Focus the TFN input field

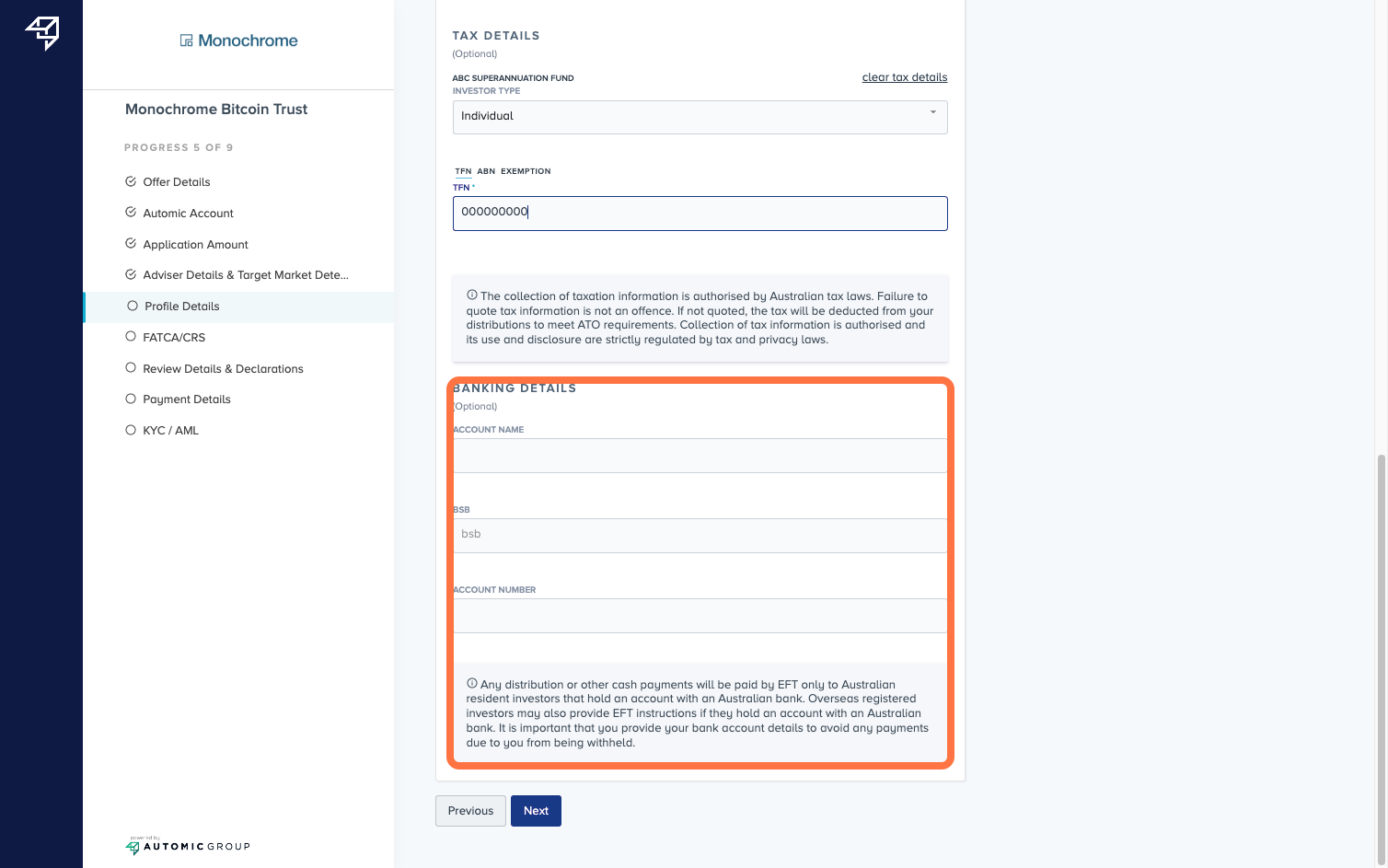click(x=700, y=214)
